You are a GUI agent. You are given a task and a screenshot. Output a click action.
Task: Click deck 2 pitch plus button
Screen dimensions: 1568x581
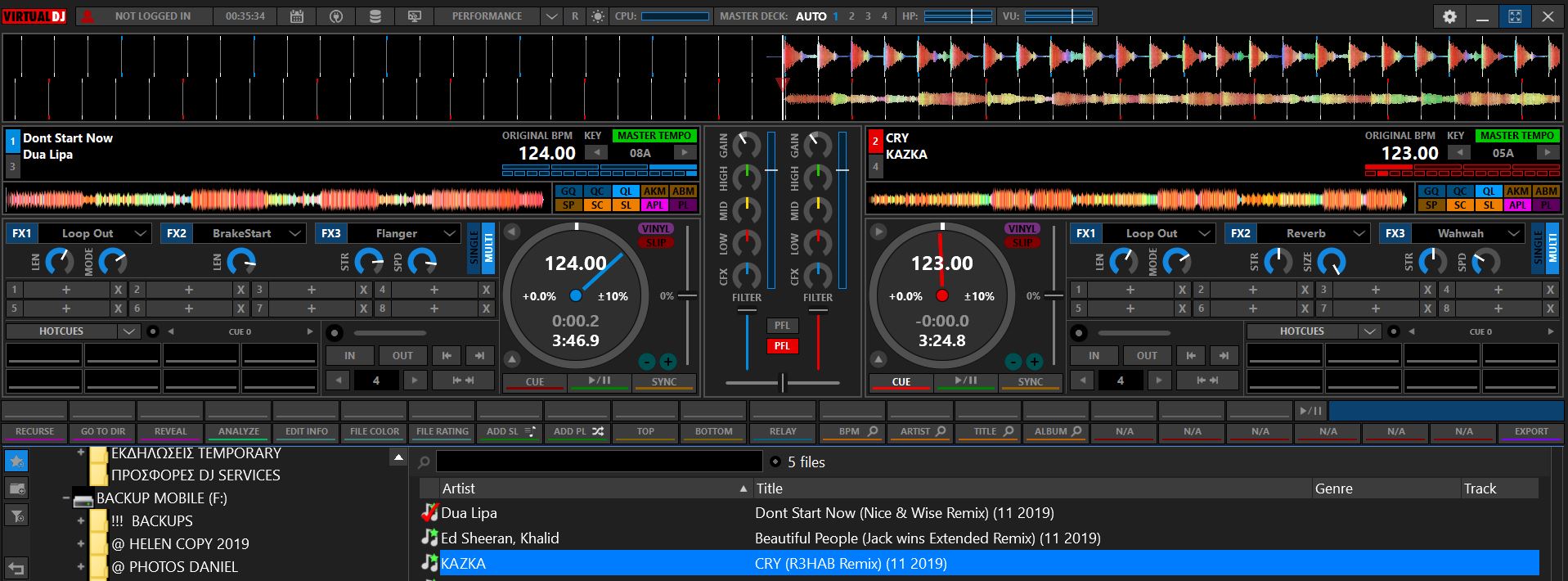point(1034,362)
